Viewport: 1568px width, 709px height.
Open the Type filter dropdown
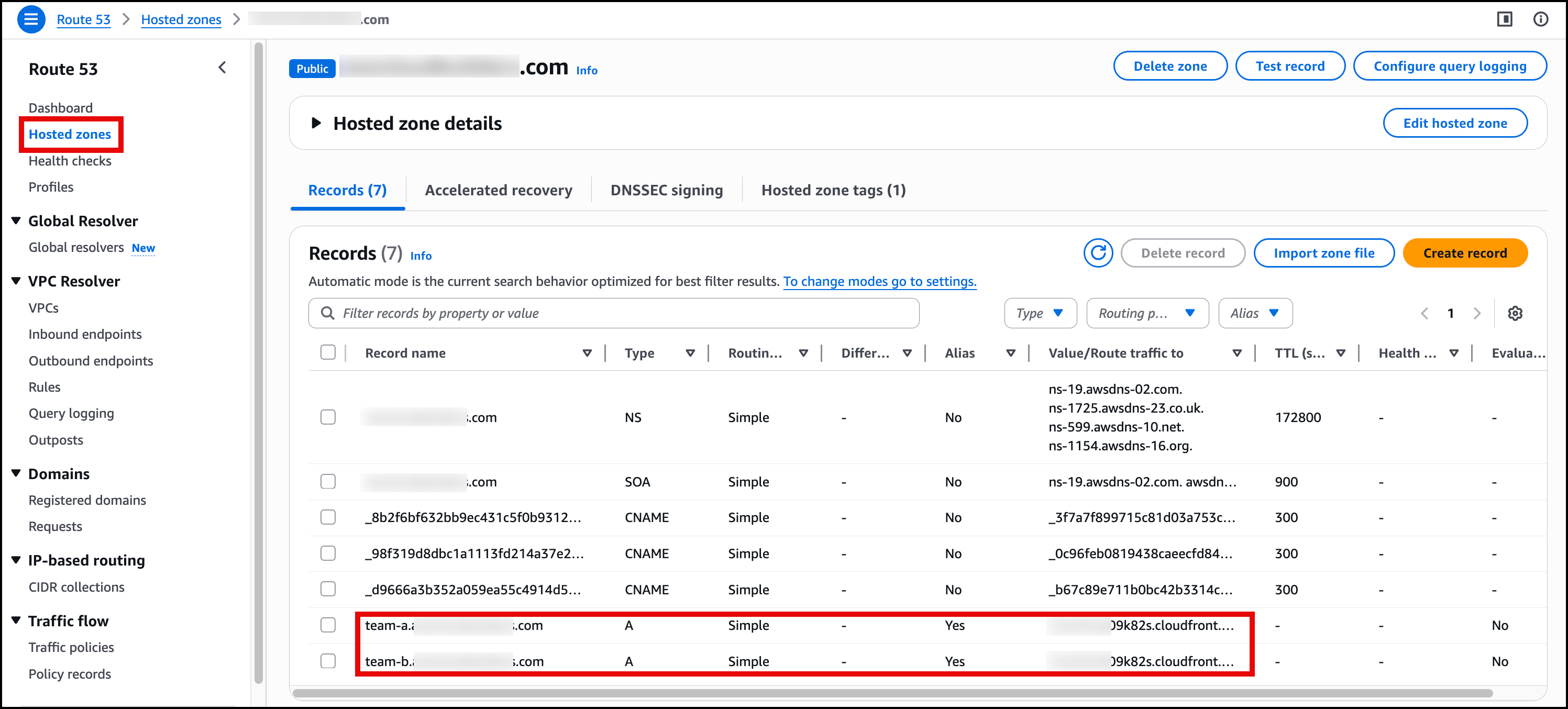point(1040,313)
